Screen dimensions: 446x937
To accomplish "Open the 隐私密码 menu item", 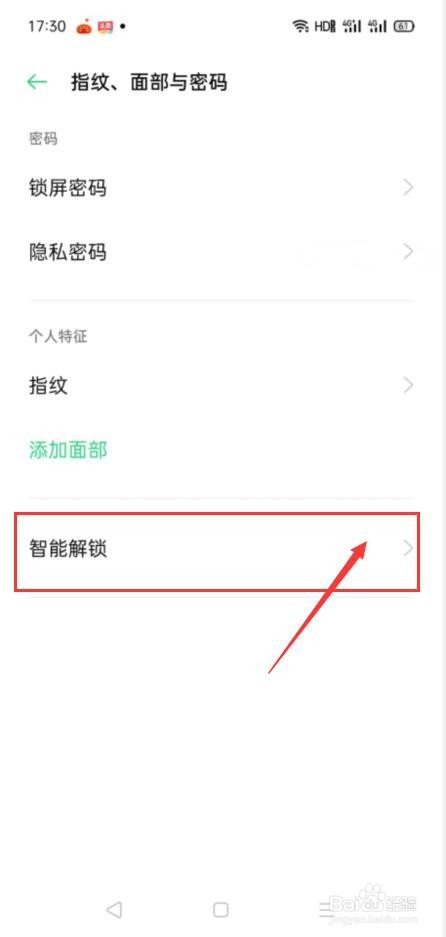I will pos(222,252).
